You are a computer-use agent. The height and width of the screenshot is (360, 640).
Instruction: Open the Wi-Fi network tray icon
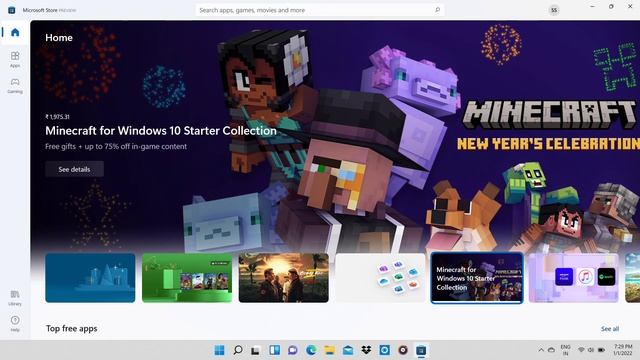[581, 350]
